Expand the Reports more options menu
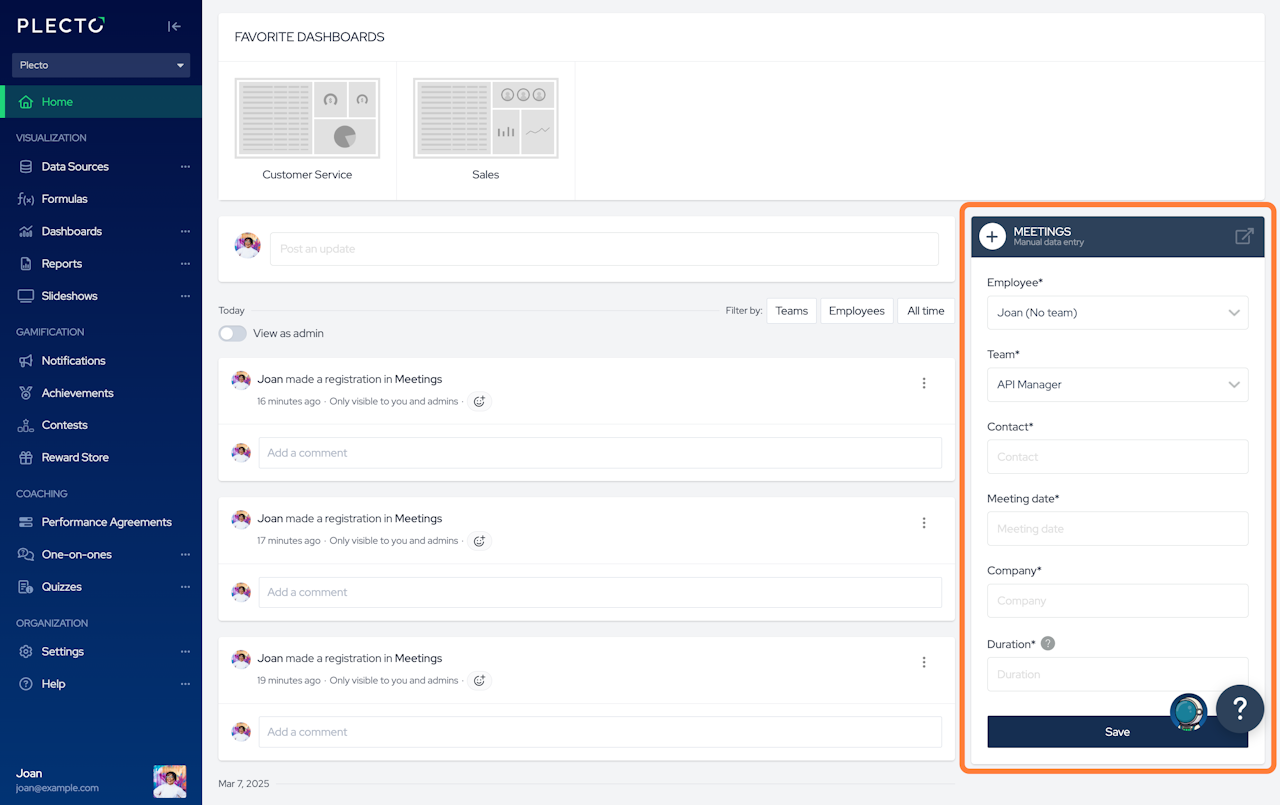This screenshot has height=805, width=1280. (x=185, y=264)
